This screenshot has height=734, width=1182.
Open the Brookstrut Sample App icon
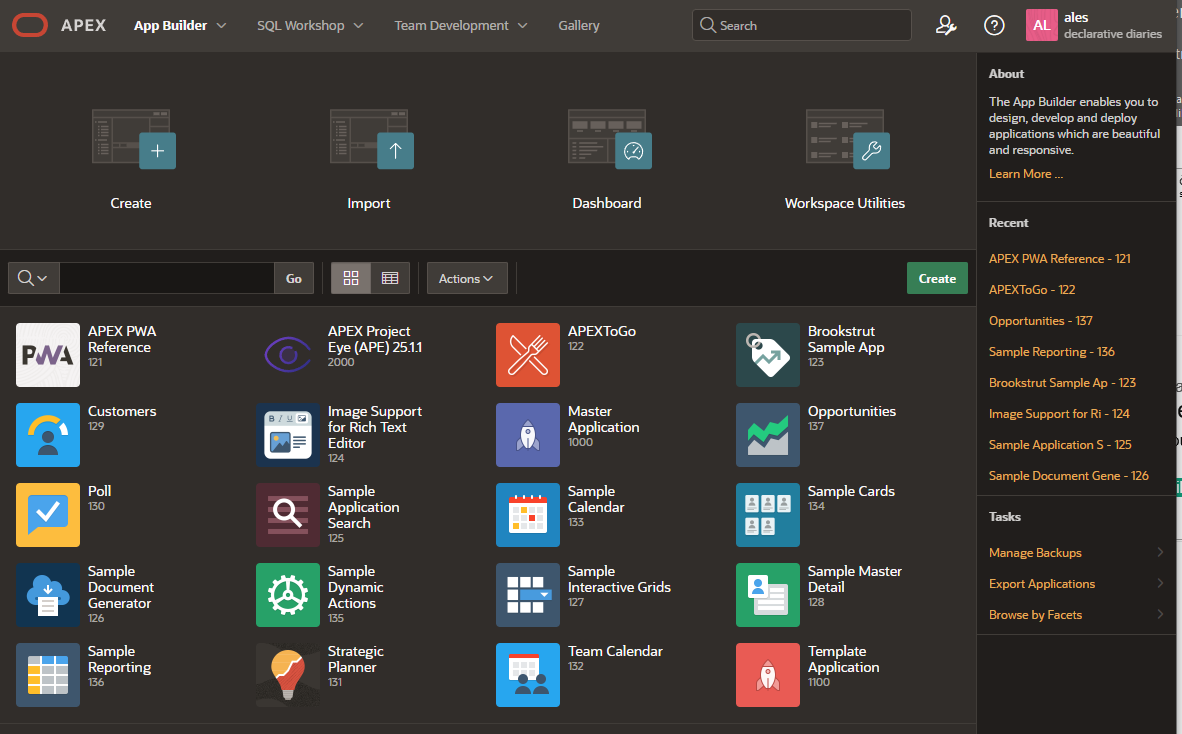click(767, 355)
